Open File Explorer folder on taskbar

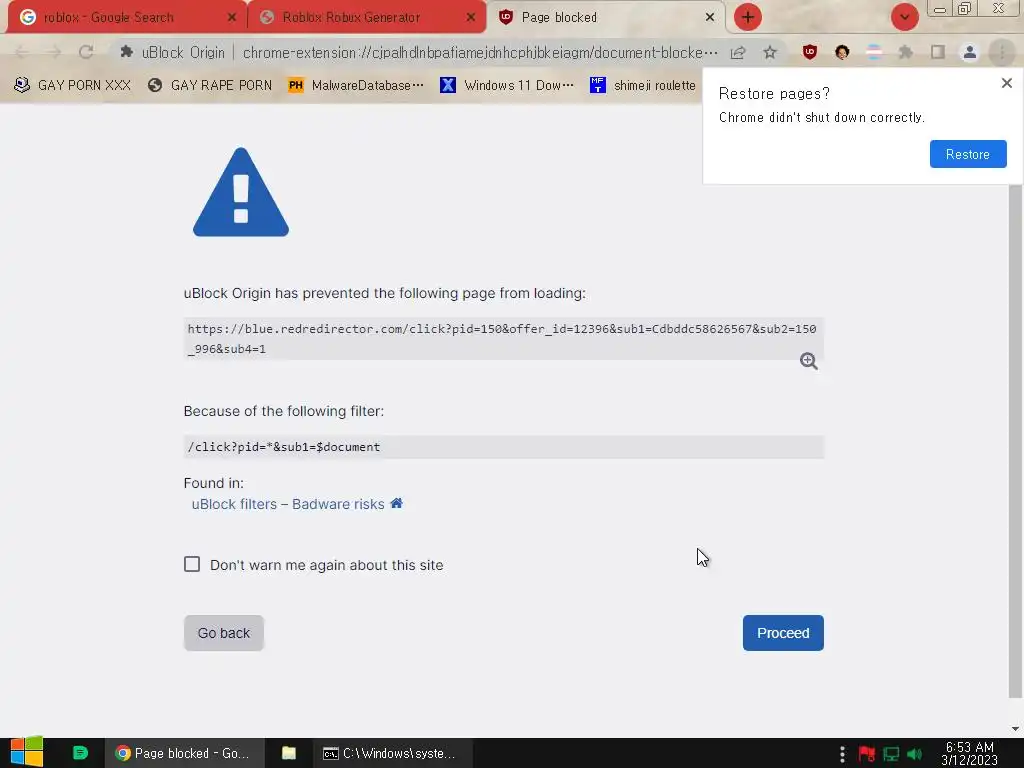pos(289,753)
